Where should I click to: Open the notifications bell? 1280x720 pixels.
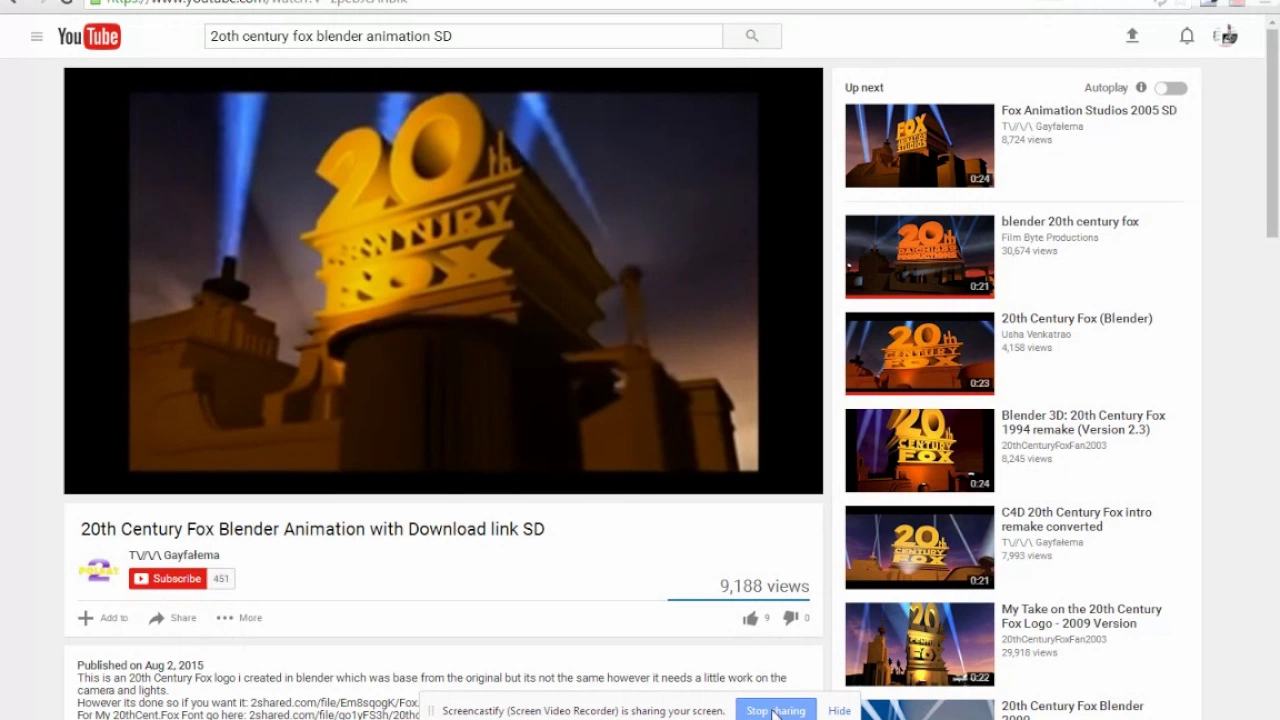pyautogui.click(x=1187, y=36)
